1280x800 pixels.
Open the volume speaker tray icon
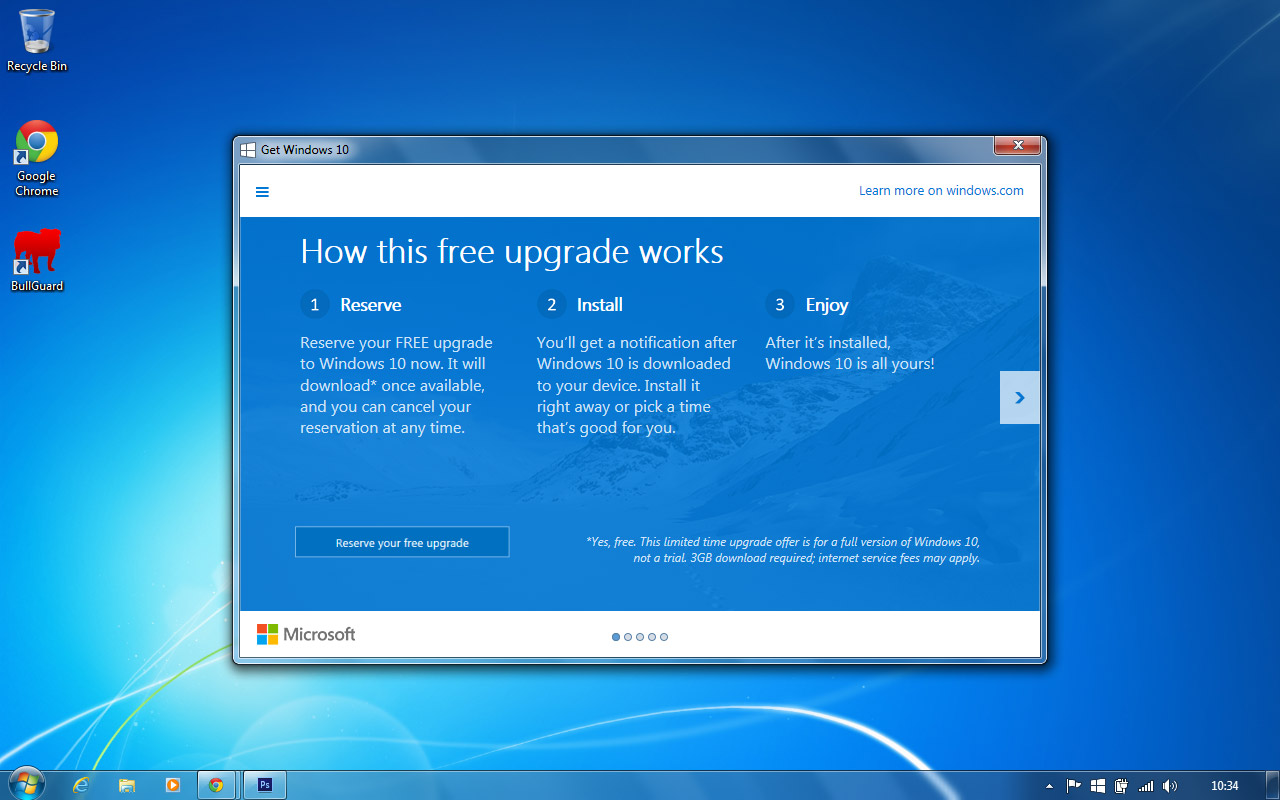[x=1170, y=786]
